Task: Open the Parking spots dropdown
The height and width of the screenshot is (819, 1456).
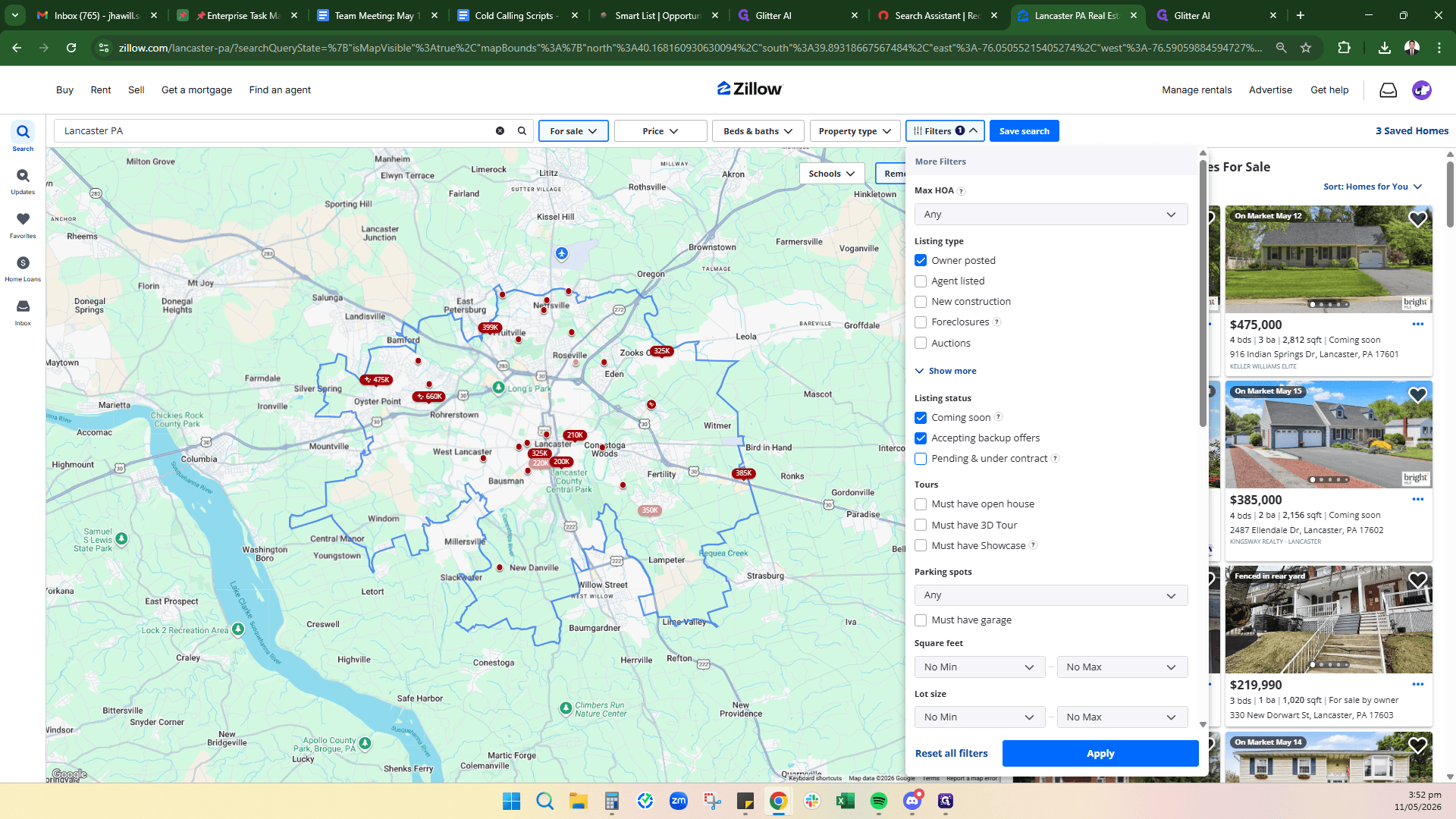Action: pos(1050,595)
